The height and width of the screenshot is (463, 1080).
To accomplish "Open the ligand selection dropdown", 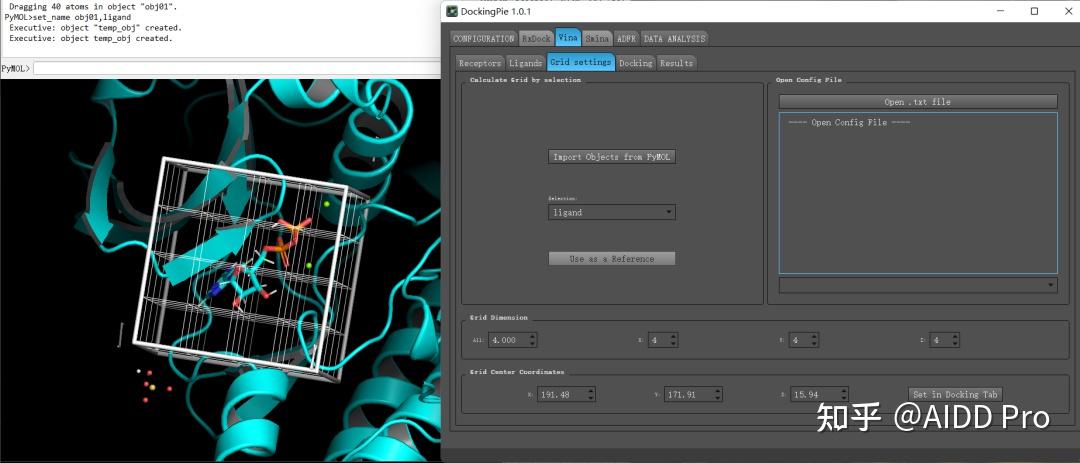I will coord(612,212).
